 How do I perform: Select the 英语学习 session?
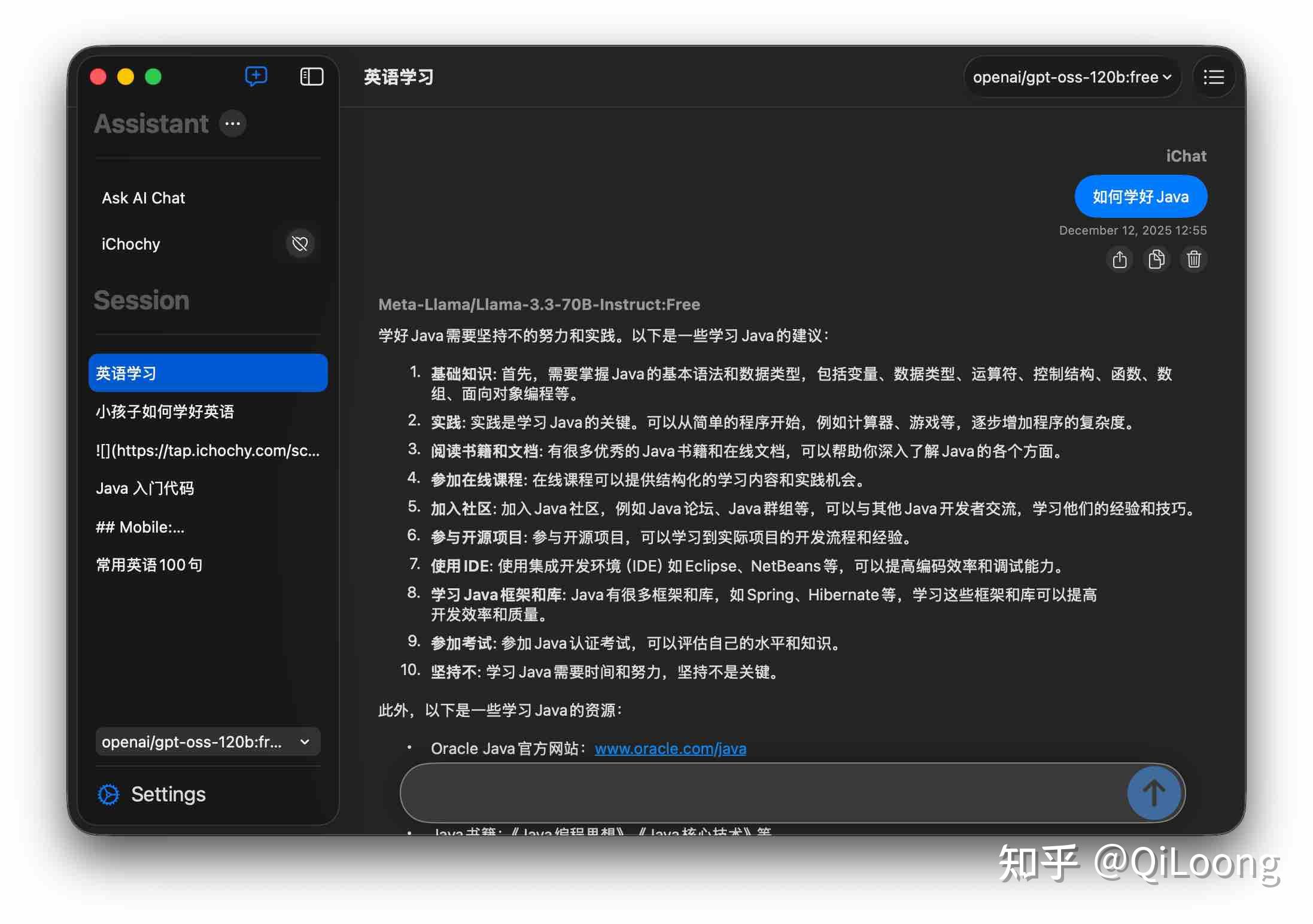coord(208,372)
